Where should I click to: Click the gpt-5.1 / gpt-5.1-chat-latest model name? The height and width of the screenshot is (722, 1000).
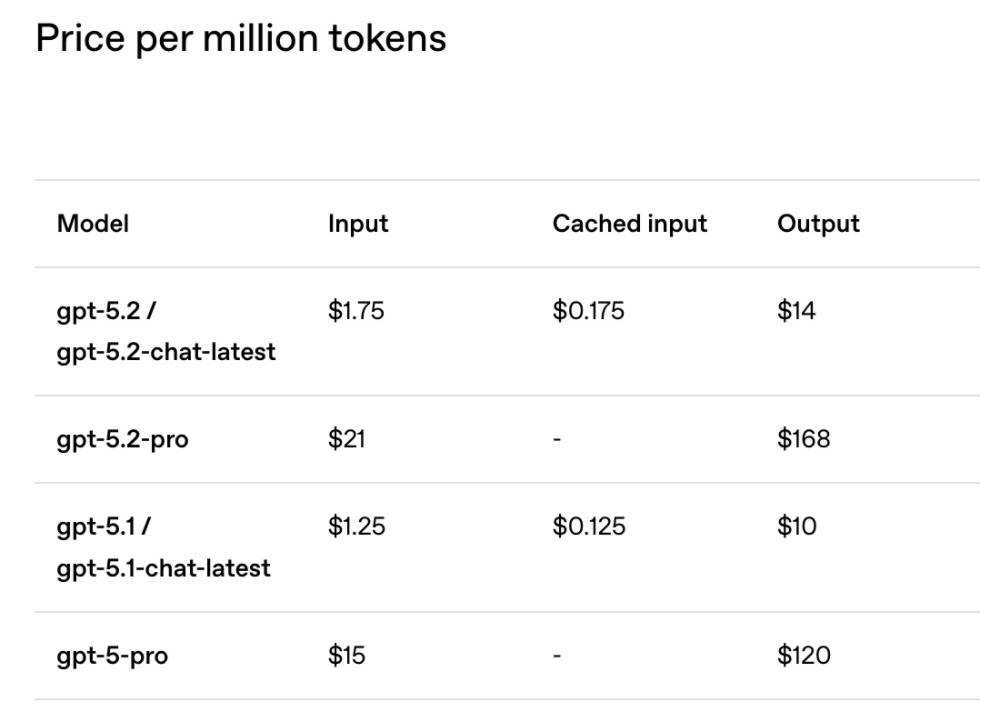click(163, 547)
